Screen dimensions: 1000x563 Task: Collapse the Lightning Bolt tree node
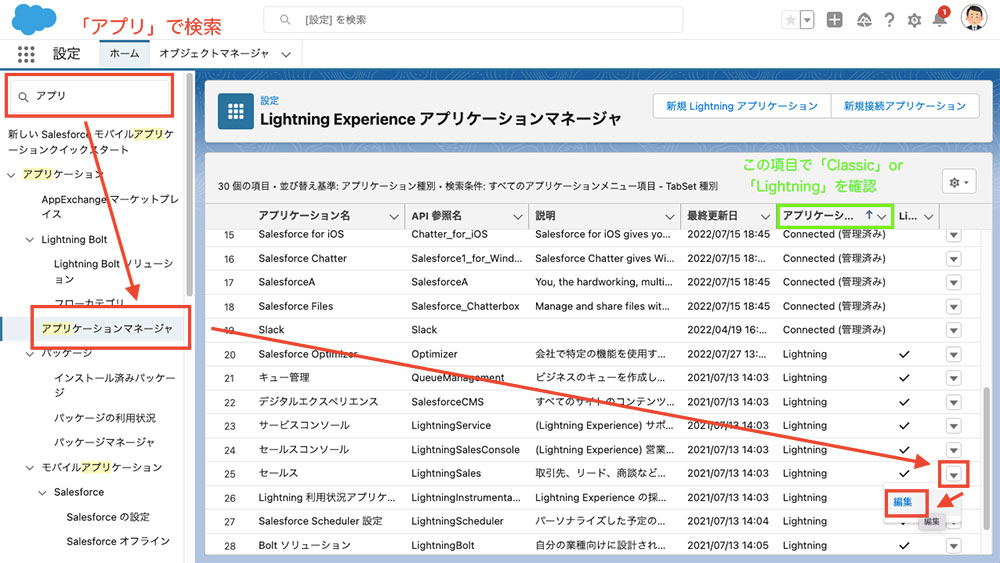pos(29,240)
